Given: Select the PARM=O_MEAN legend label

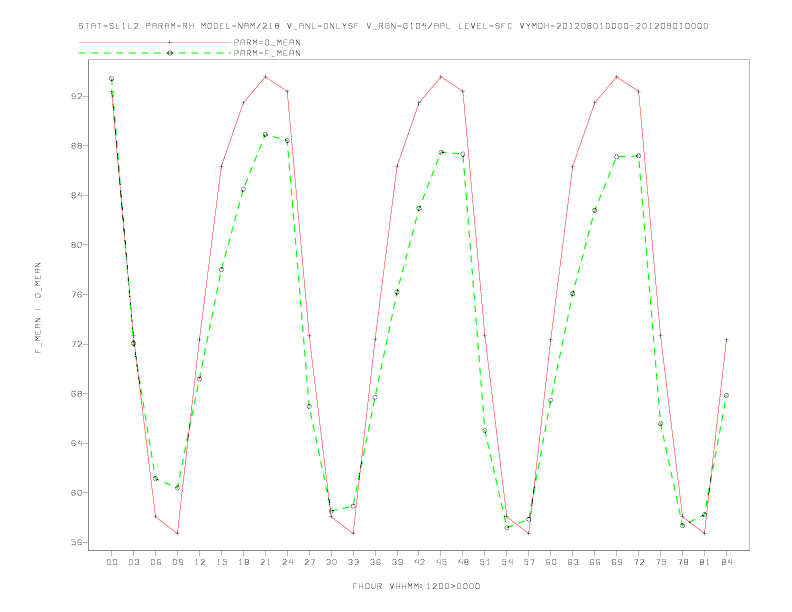Looking at the screenshot, I should point(267,42).
